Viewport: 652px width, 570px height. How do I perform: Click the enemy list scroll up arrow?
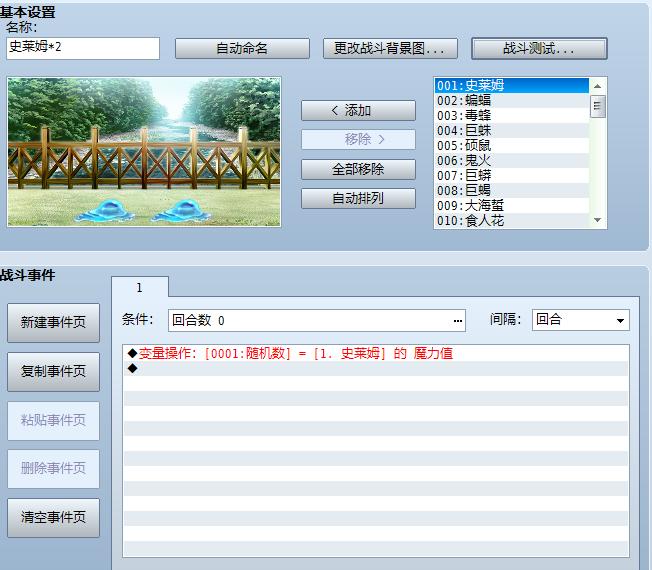coord(598,86)
